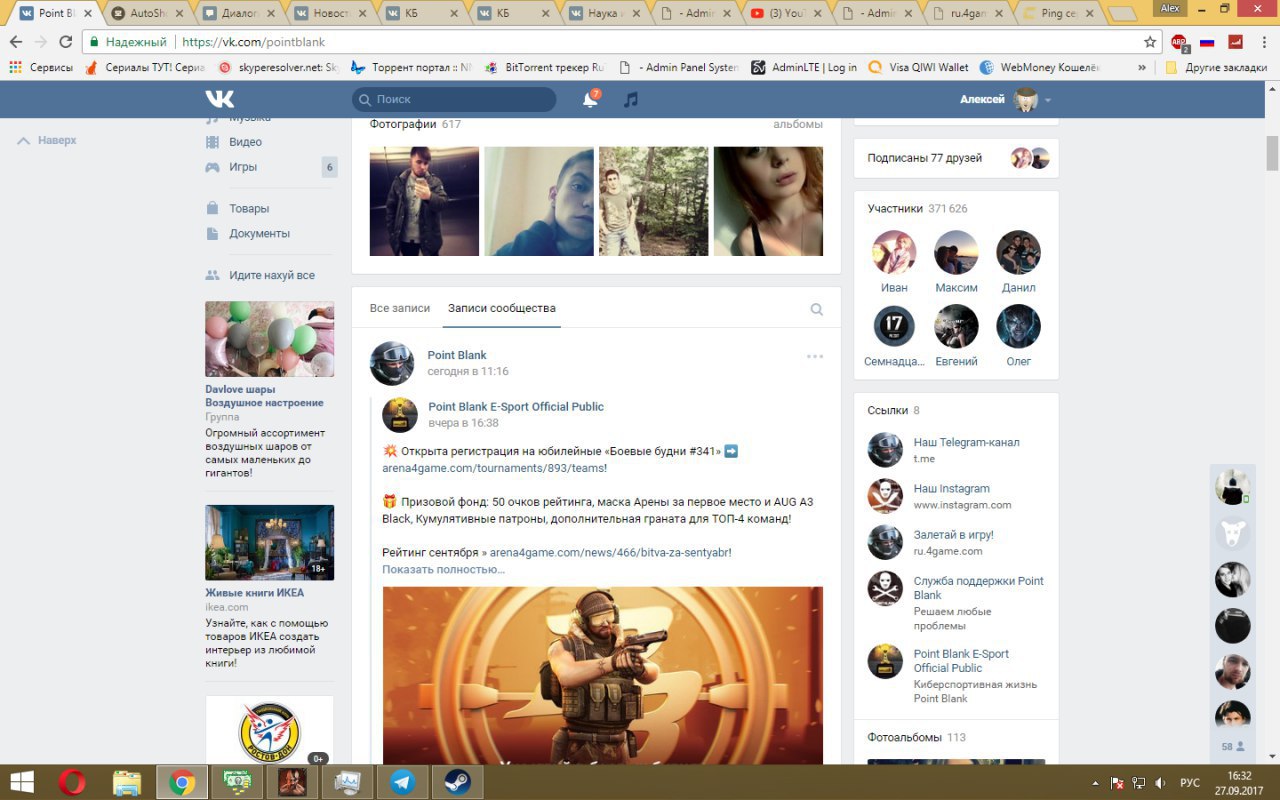Switch to the AutoSh browser tab
Viewport: 1280px width, 800px height.
(147, 13)
